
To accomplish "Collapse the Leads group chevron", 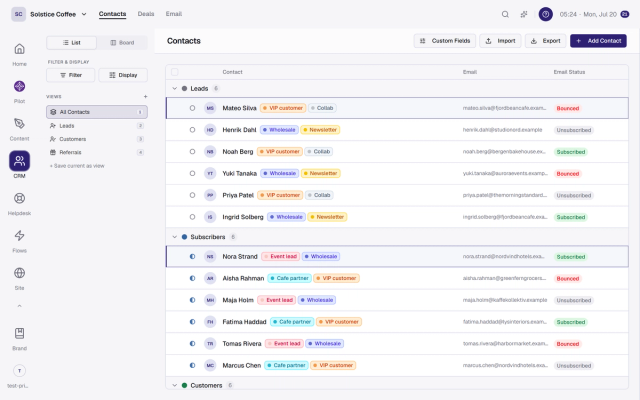I will tap(175, 89).
